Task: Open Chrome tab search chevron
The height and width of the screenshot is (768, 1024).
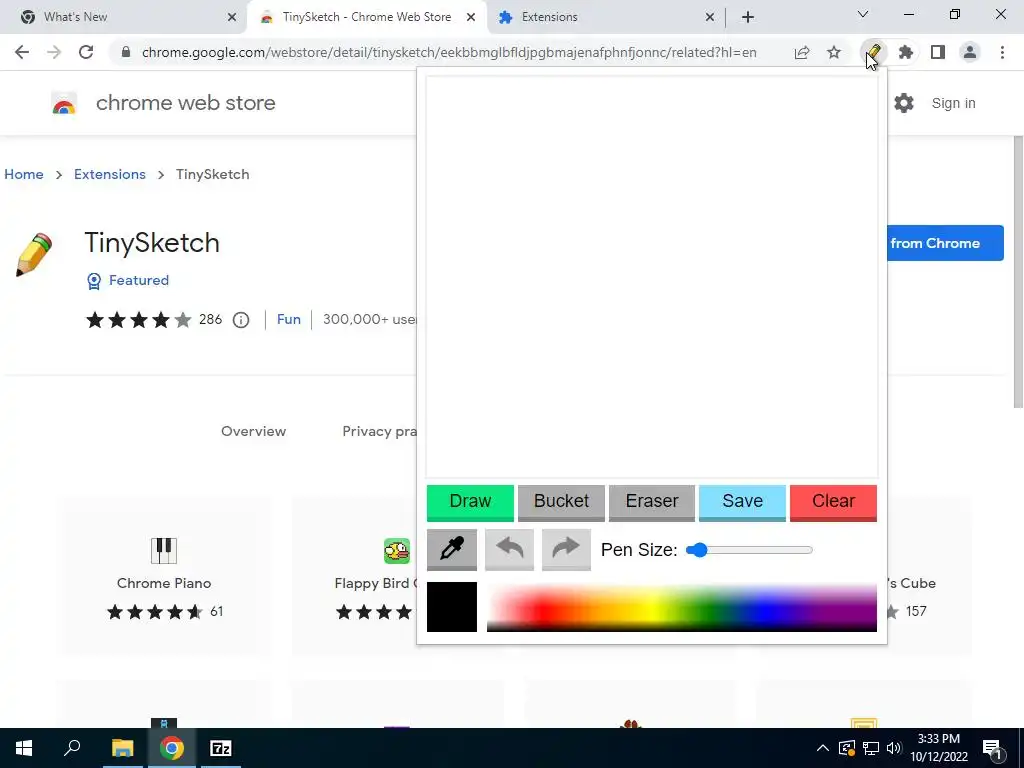Action: point(863,14)
